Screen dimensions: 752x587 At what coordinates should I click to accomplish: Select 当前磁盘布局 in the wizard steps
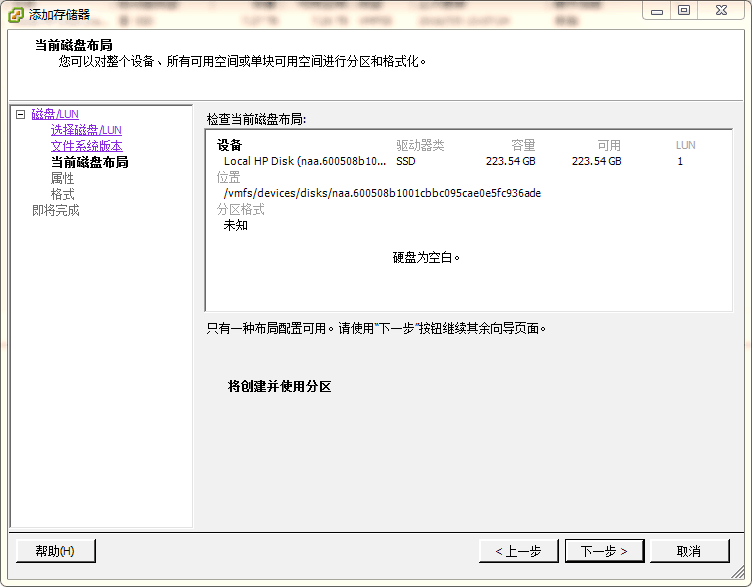pyautogui.click(x=89, y=162)
